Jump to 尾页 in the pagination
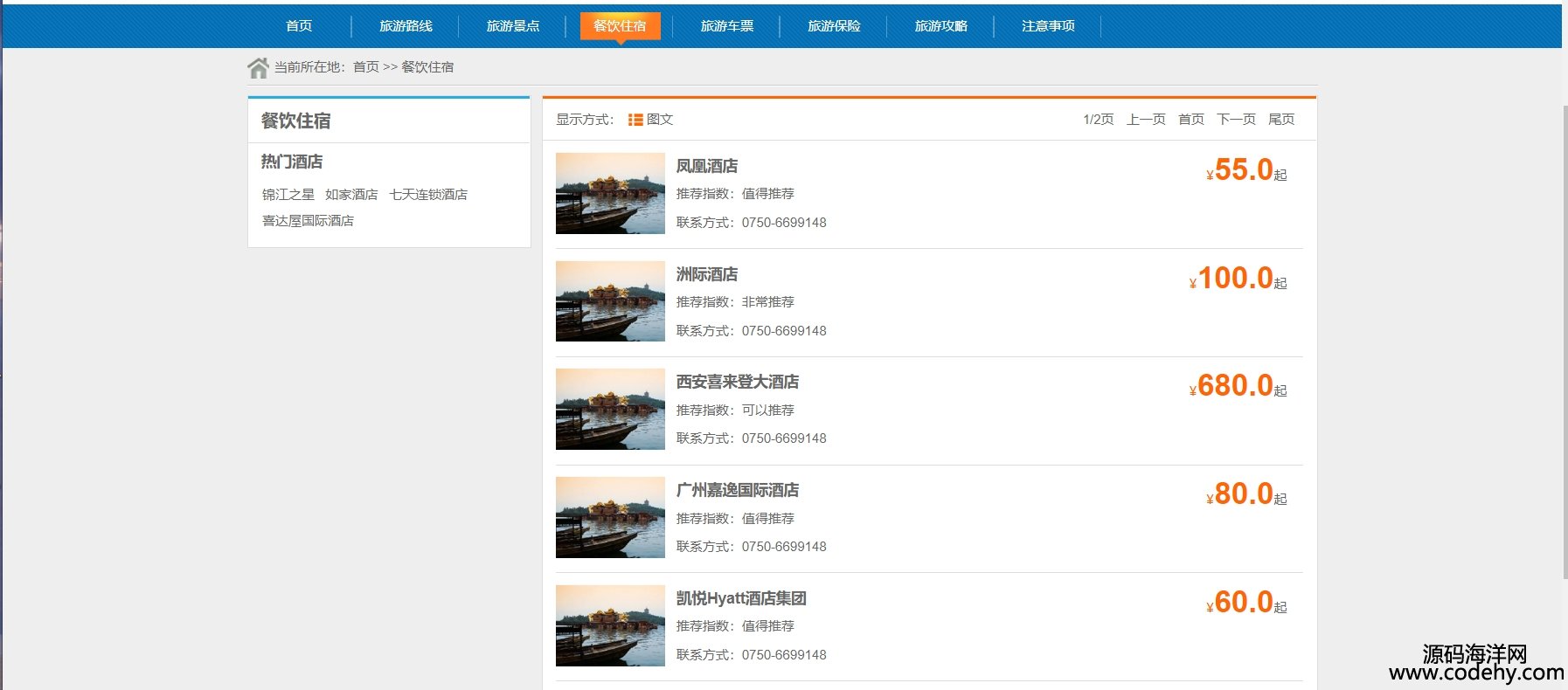The image size is (1568, 690). tap(1281, 120)
